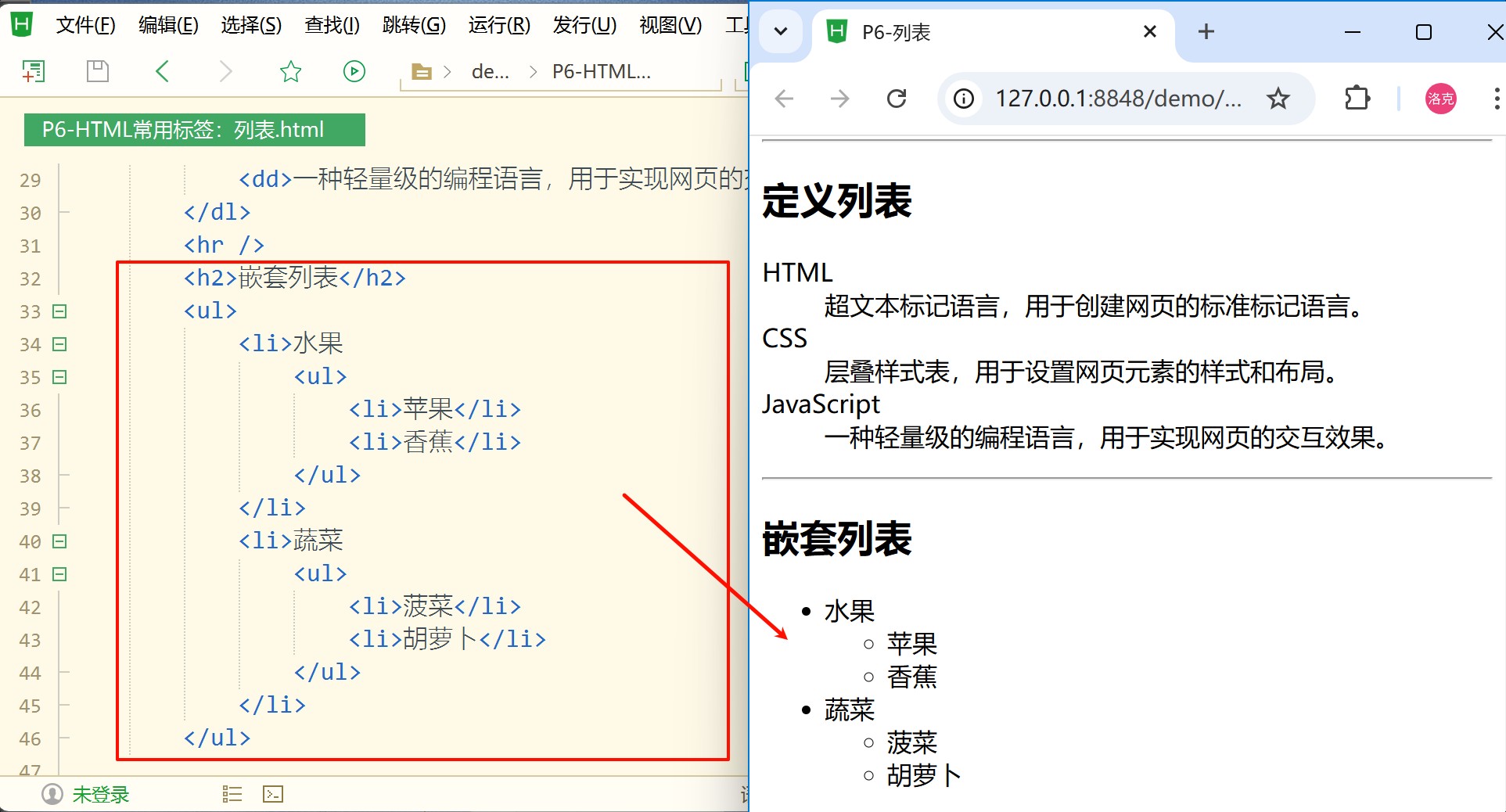Collapse code fold at line 41
The height and width of the screenshot is (812, 1506).
coord(59,574)
